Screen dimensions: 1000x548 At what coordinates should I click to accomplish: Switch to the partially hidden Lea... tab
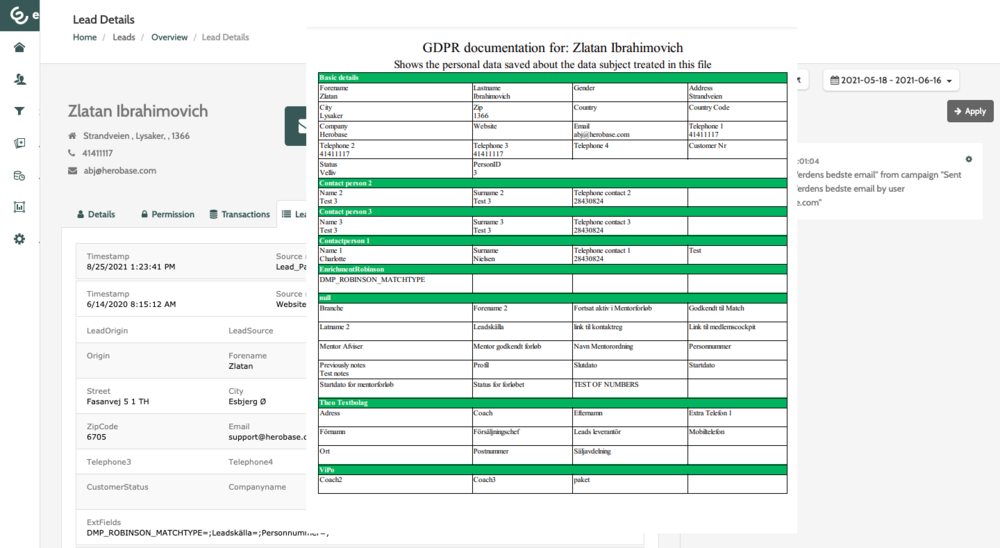click(x=294, y=214)
